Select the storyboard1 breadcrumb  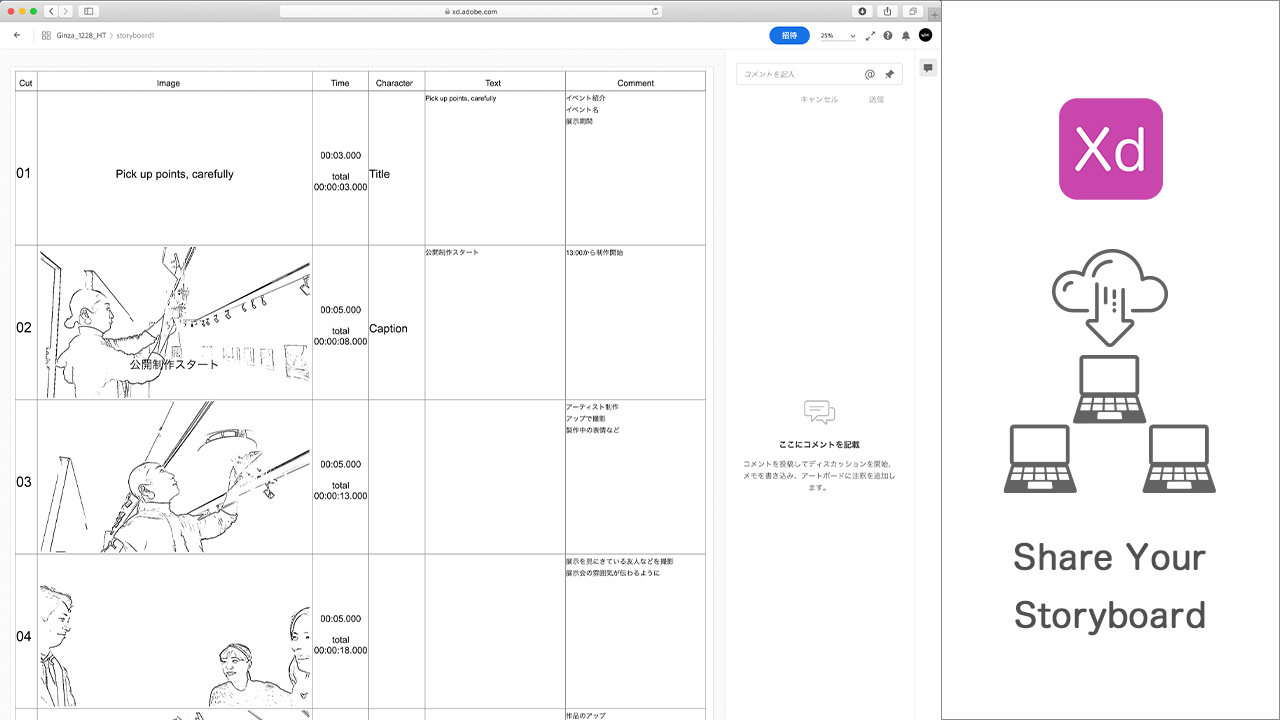[135, 35]
